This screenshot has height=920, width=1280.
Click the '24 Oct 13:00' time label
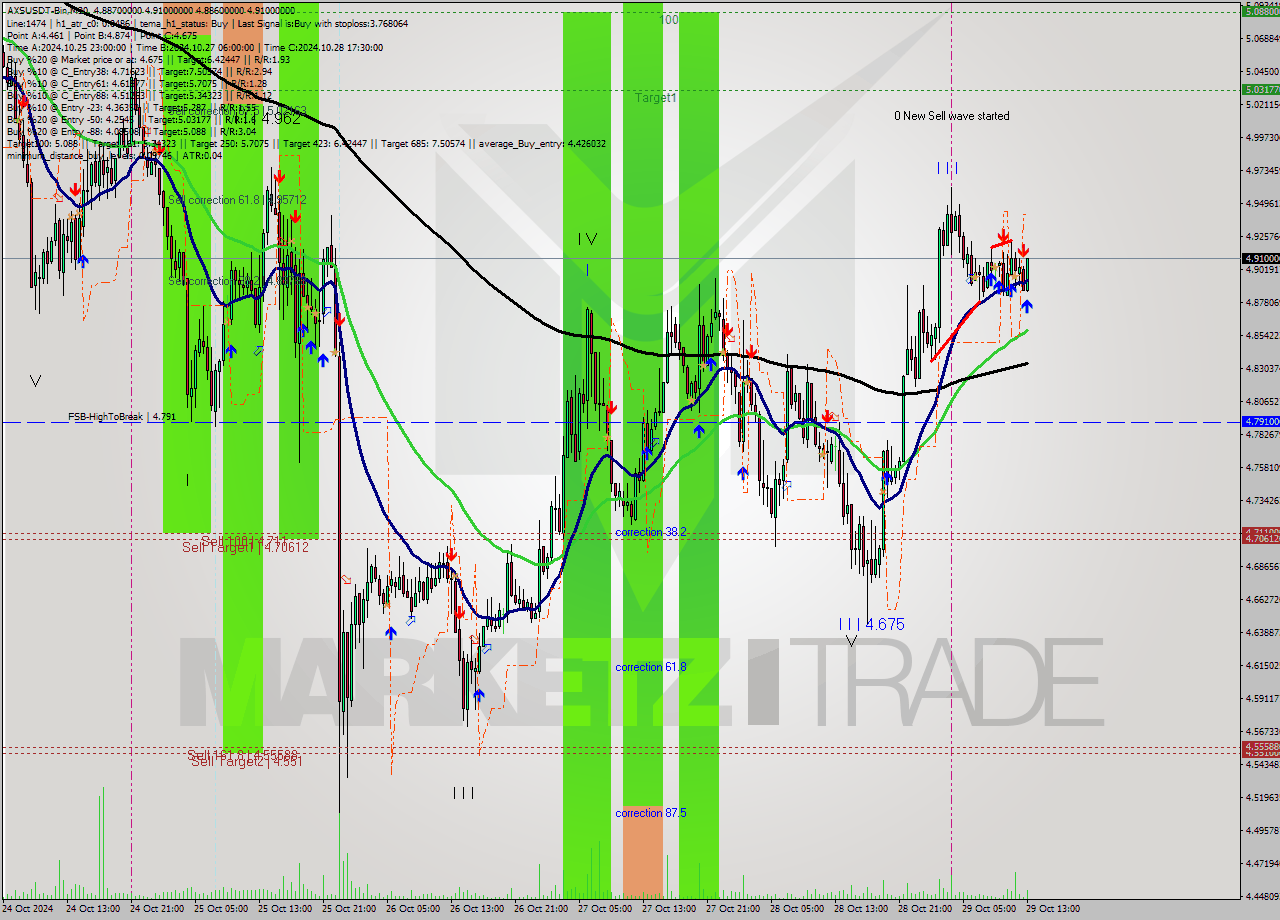93,909
